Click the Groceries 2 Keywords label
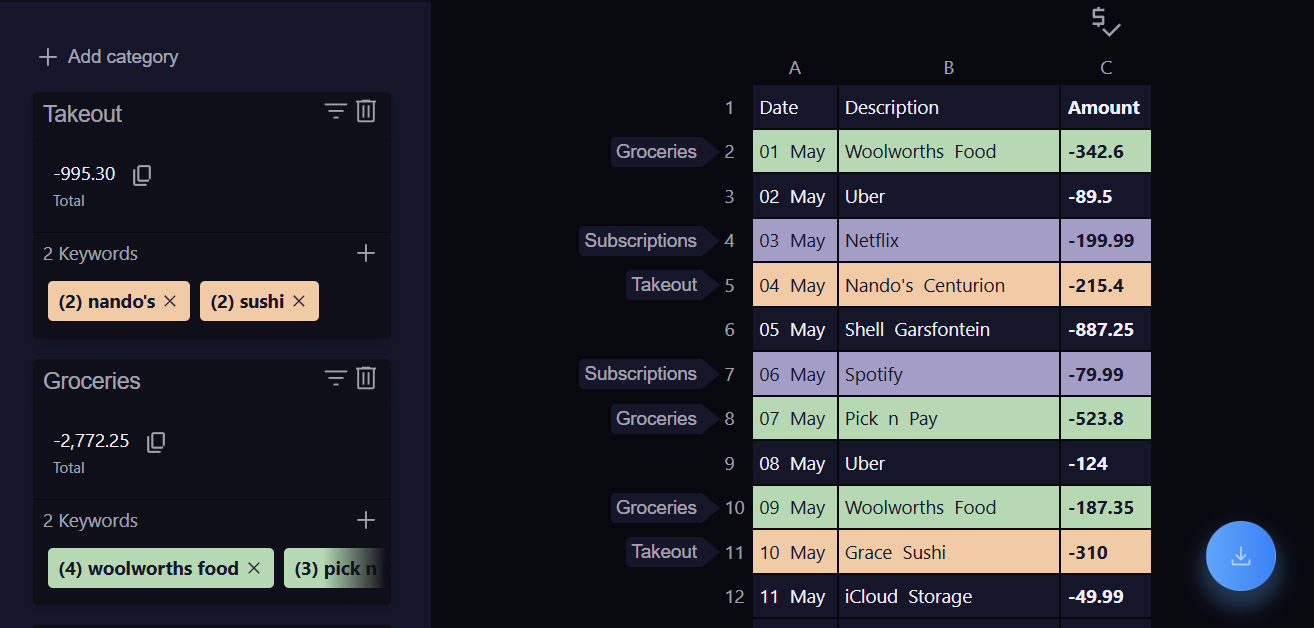The width and height of the screenshot is (1314, 628). pyautogui.click(x=91, y=521)
